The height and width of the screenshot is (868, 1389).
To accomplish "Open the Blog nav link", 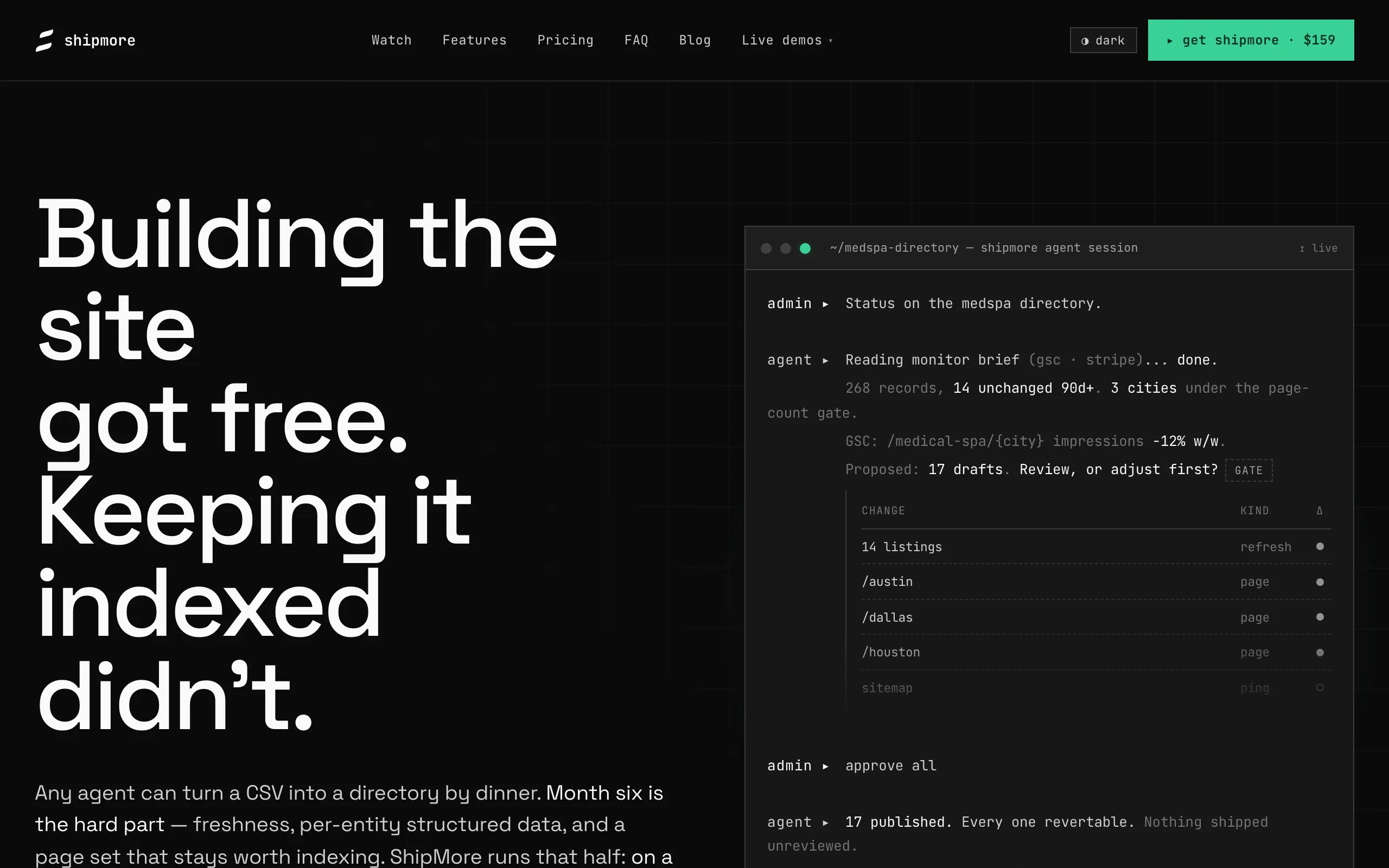I will click(694, 40).
